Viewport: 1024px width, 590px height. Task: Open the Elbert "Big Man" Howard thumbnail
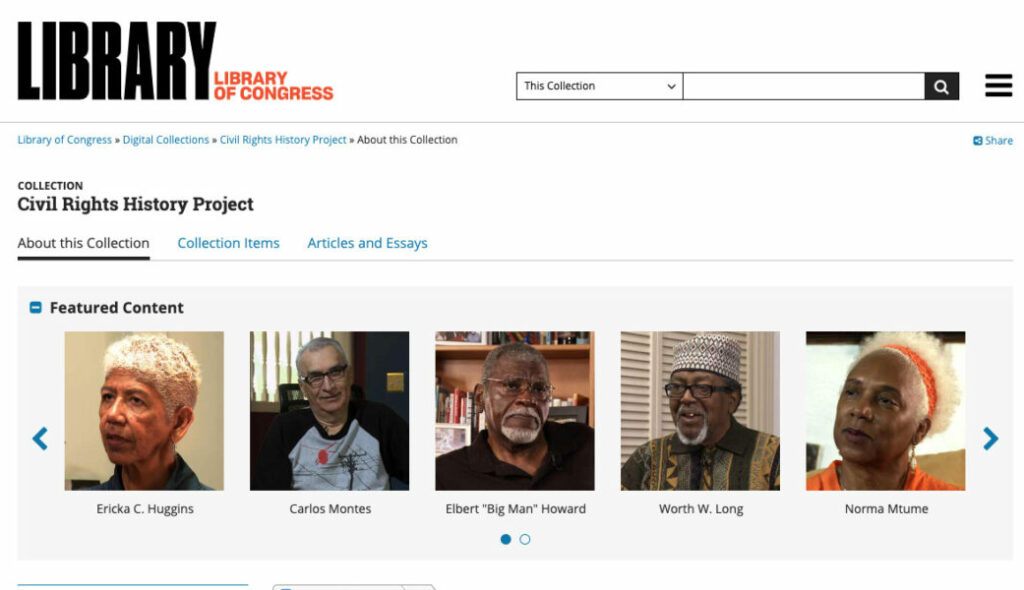click(x=515, y=411)
